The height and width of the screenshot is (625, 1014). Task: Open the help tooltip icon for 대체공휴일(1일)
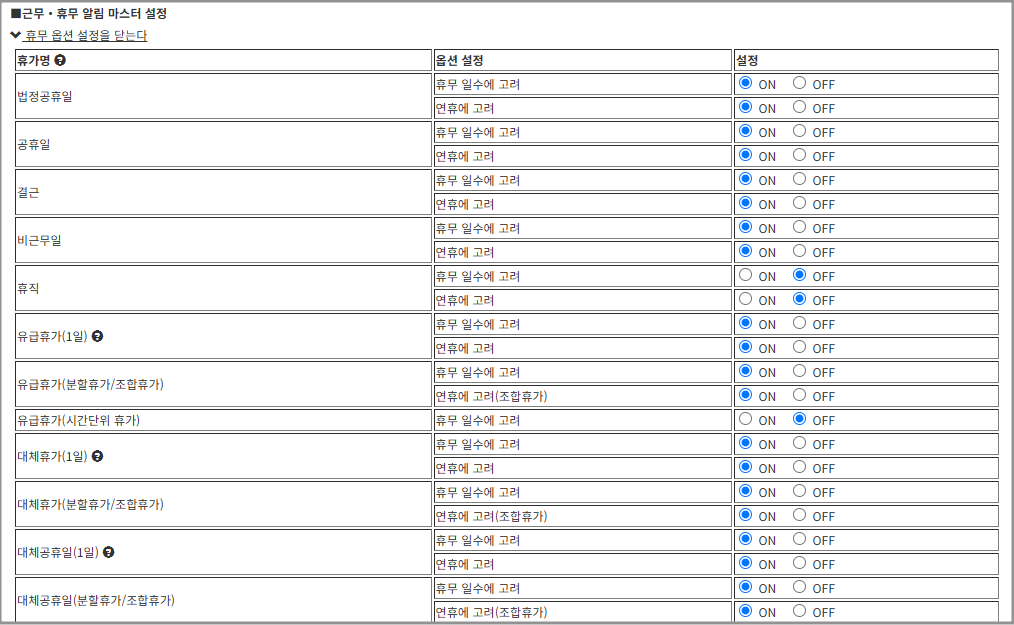point(108,552)
